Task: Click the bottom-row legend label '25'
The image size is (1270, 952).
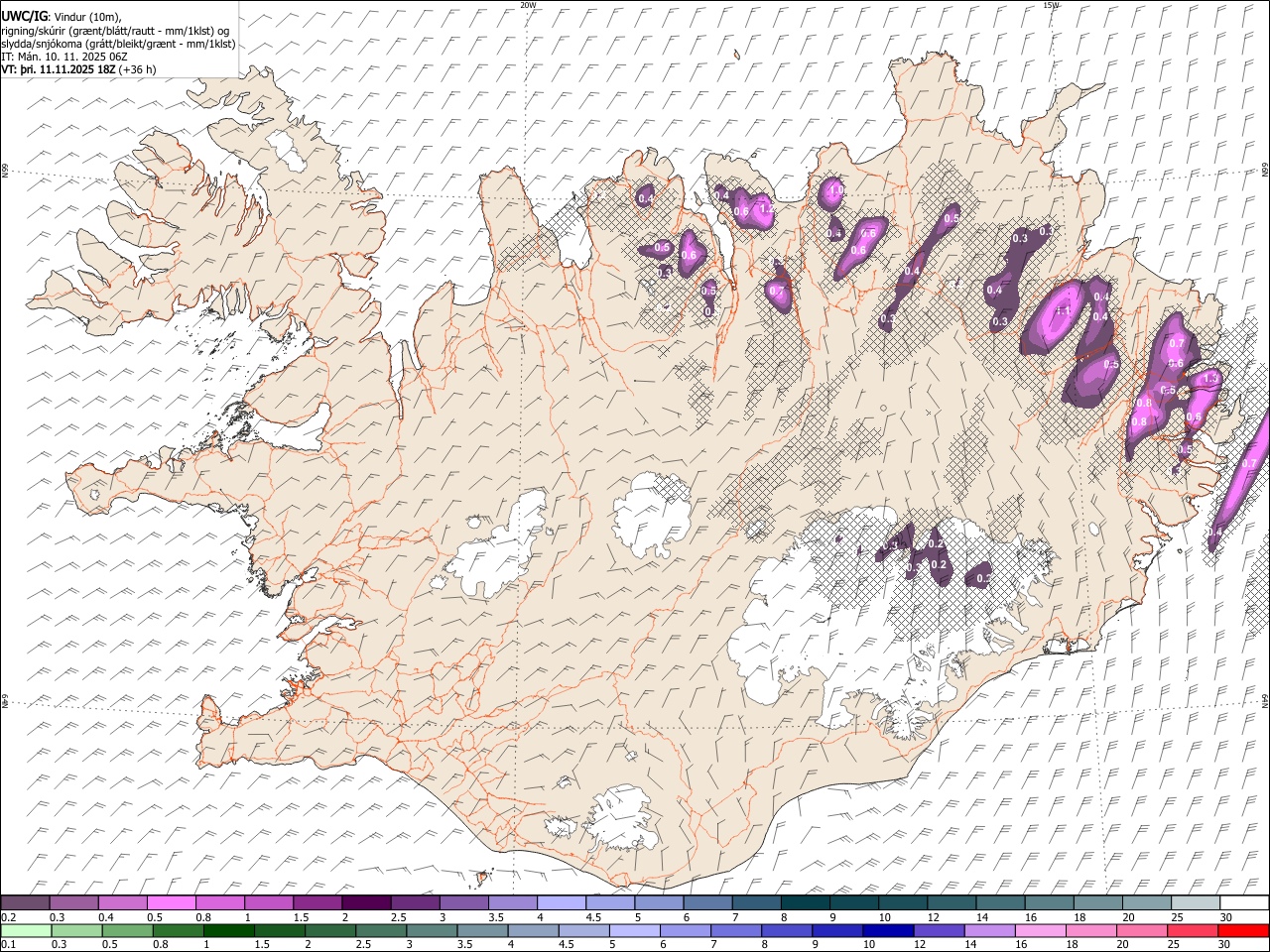Action: click(x=1173, y=945)
